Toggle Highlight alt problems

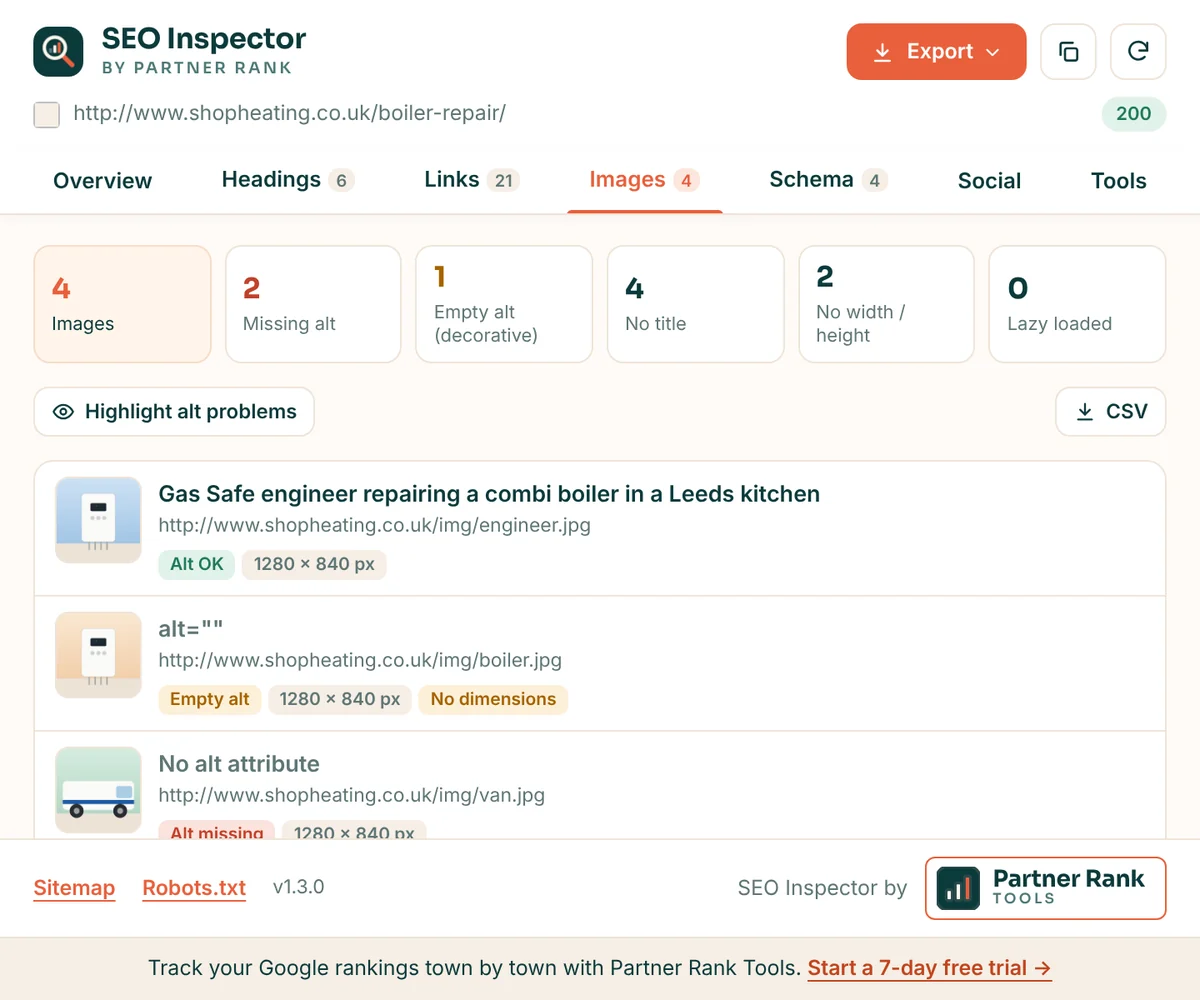pos(174,412)
